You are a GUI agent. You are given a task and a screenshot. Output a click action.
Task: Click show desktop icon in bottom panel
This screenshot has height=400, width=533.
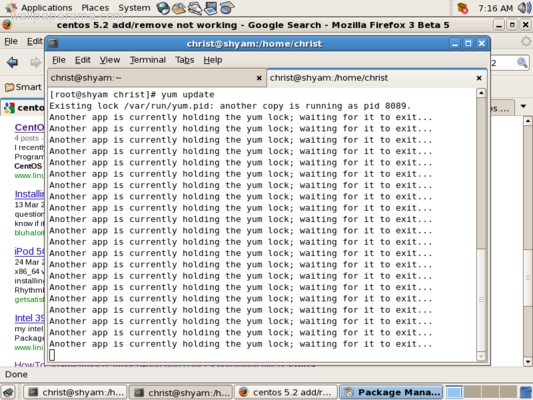click(x=8, y=392)
